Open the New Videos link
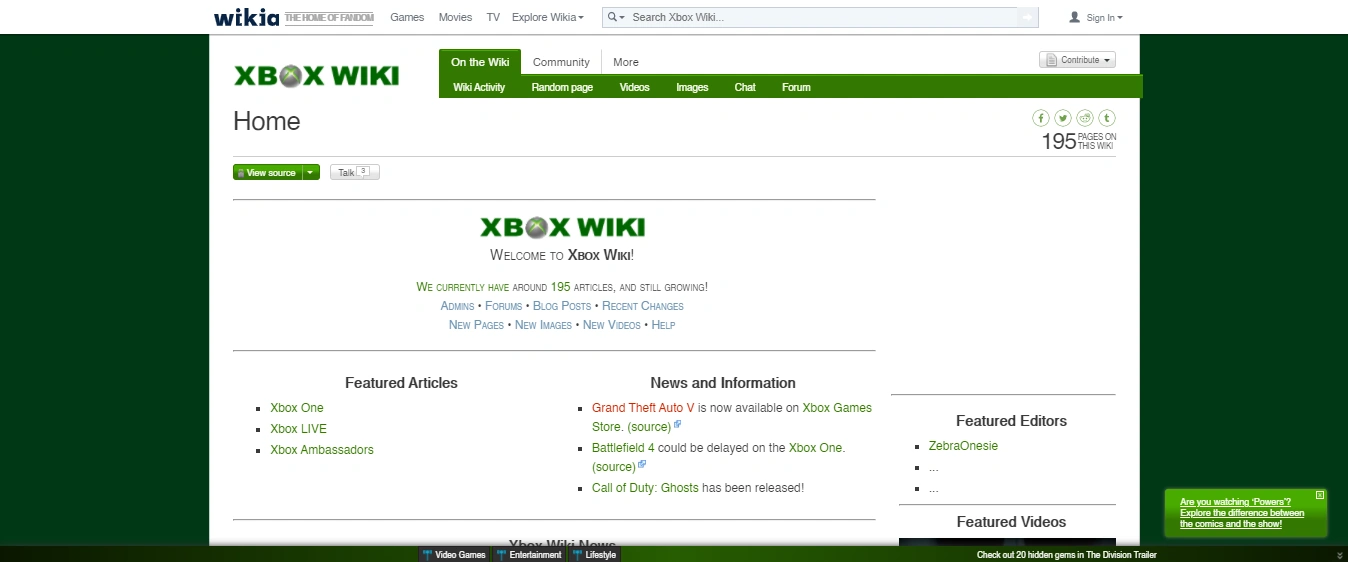Screen dimensions: 1348x562 click(x=612, y=325)
